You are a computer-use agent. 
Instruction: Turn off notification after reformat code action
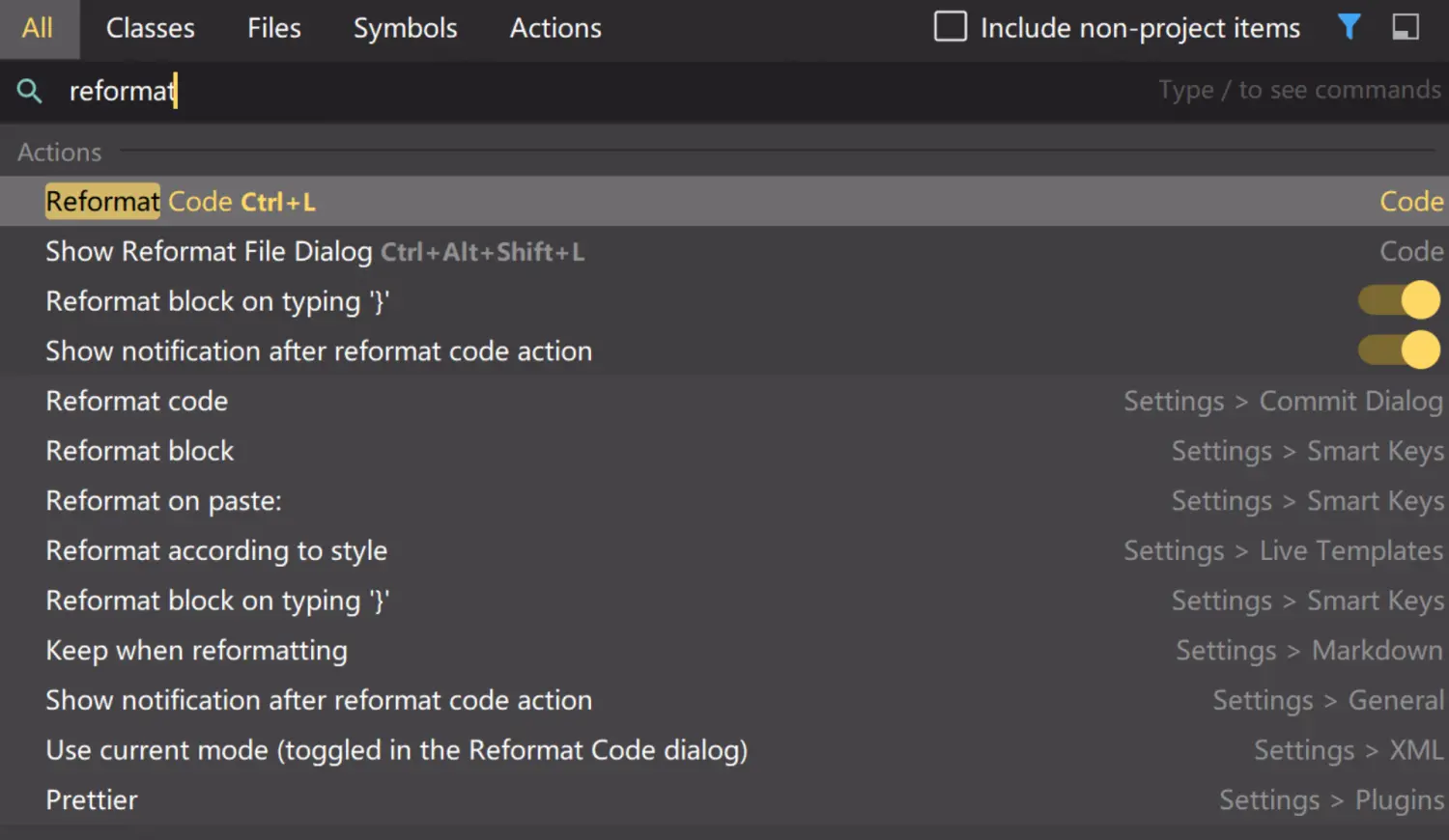point(1398,350)
